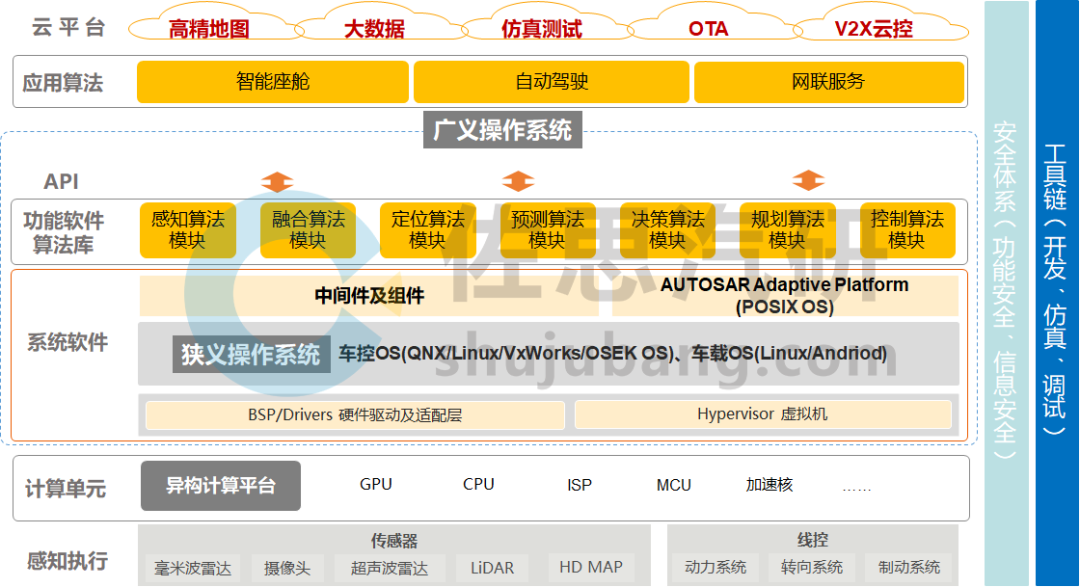
Task: Click the 安全体系 vertical bar
Action: [x=1006, y=294]
